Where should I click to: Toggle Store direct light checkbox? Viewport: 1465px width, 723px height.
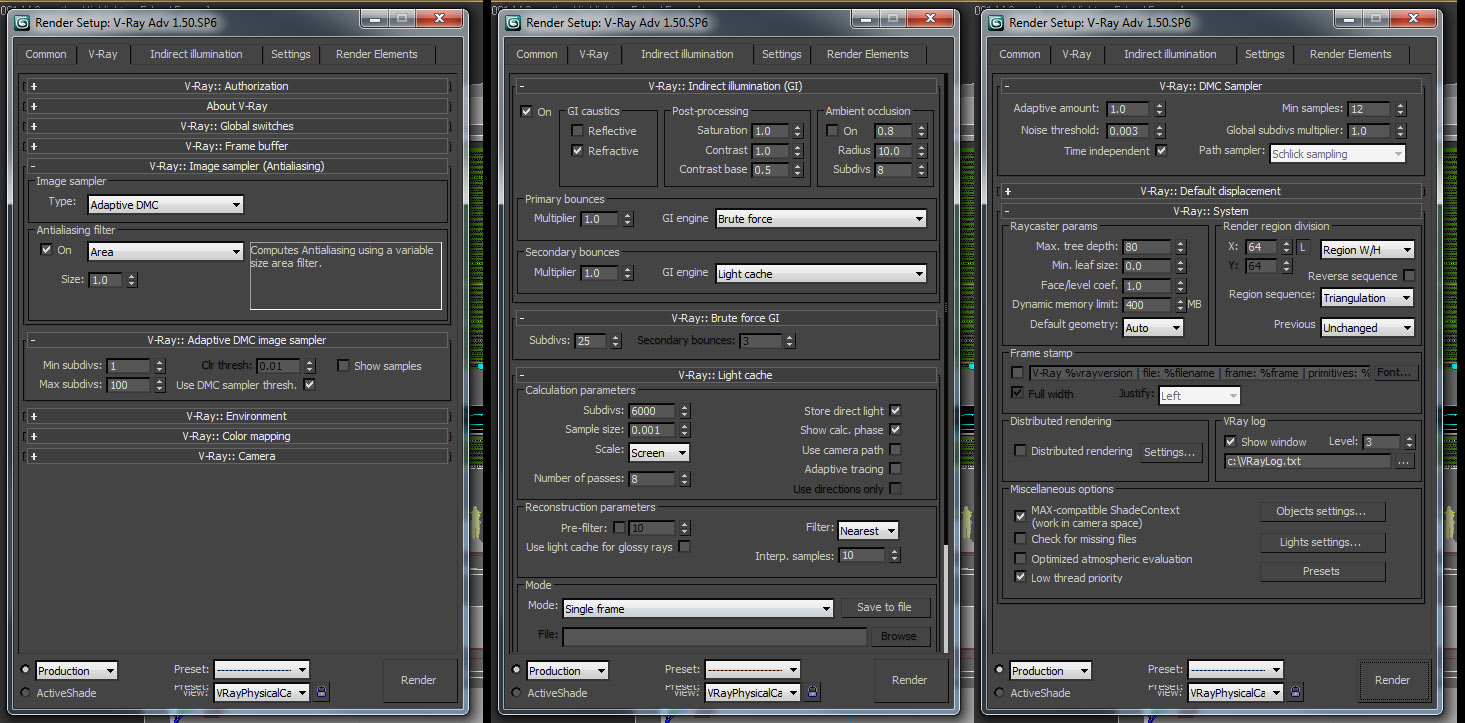click(895, 411)
